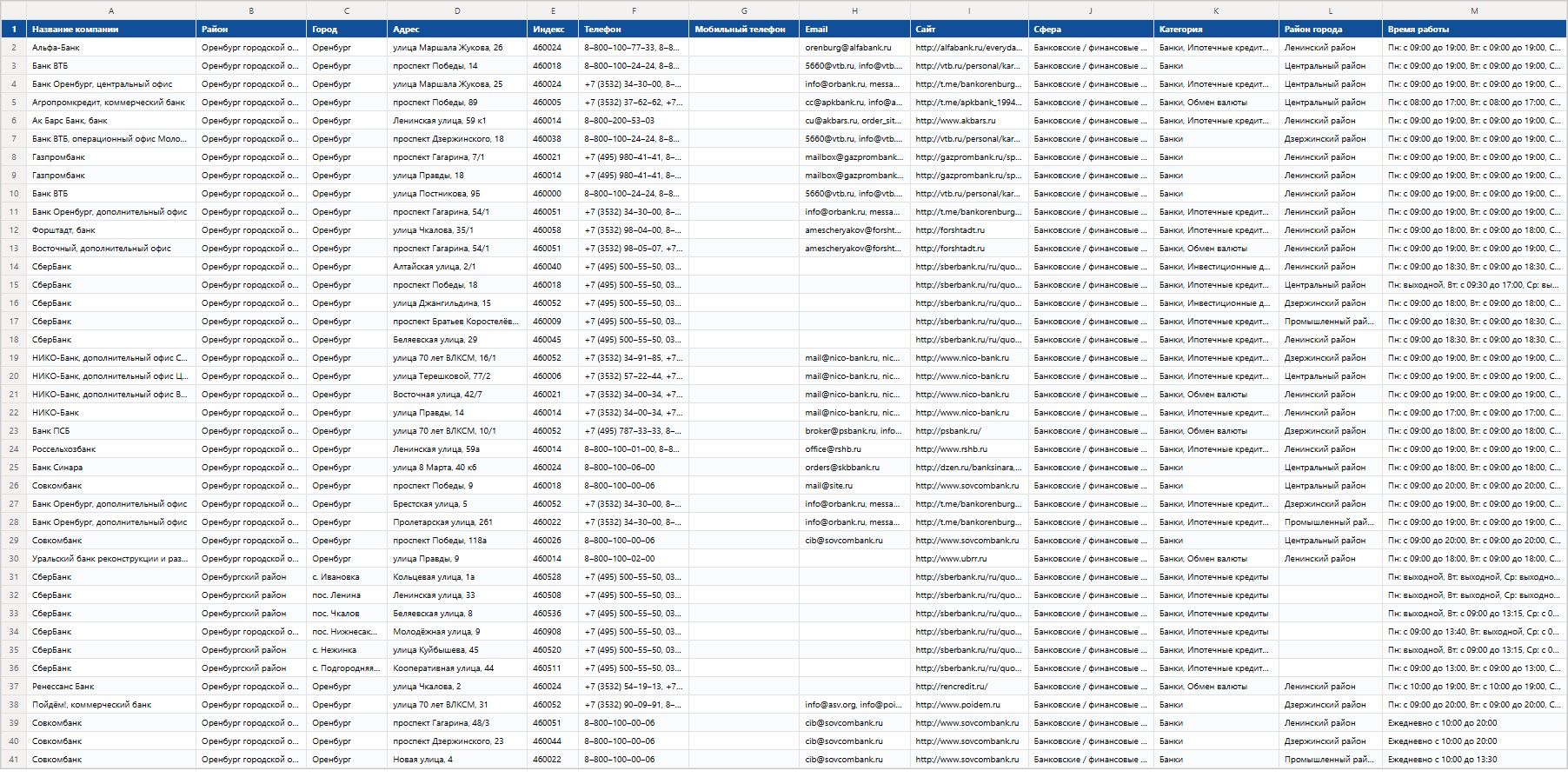Click address "улица Постникова, 9Б"
This screenshot has width=1568, height=784.
coord(457,194)
